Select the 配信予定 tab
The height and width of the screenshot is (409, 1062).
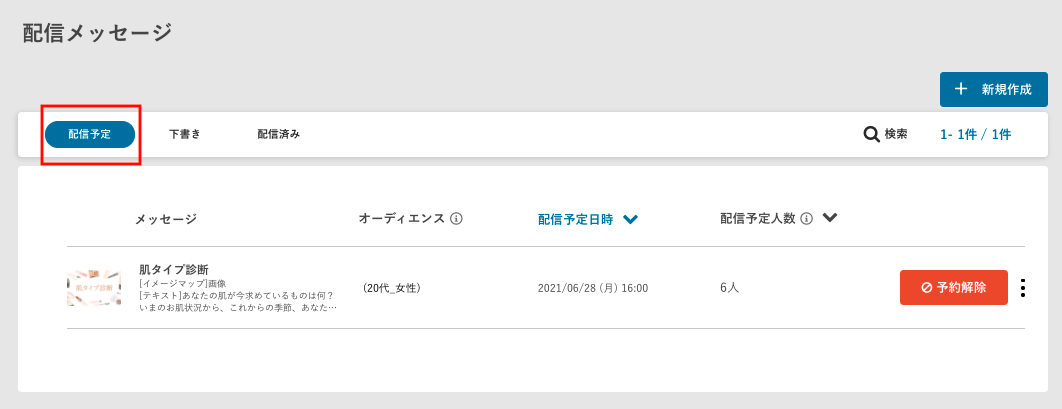(x=90, y=134)
